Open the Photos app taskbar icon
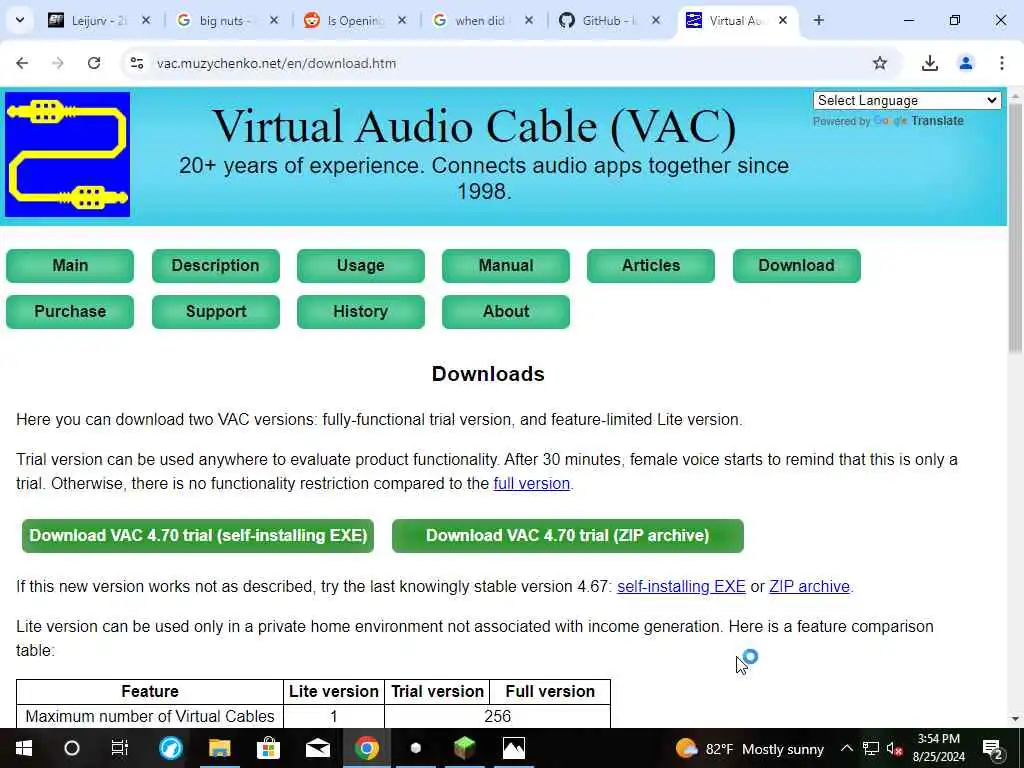This screenshot has height=768, width=1024. [513, 748]
